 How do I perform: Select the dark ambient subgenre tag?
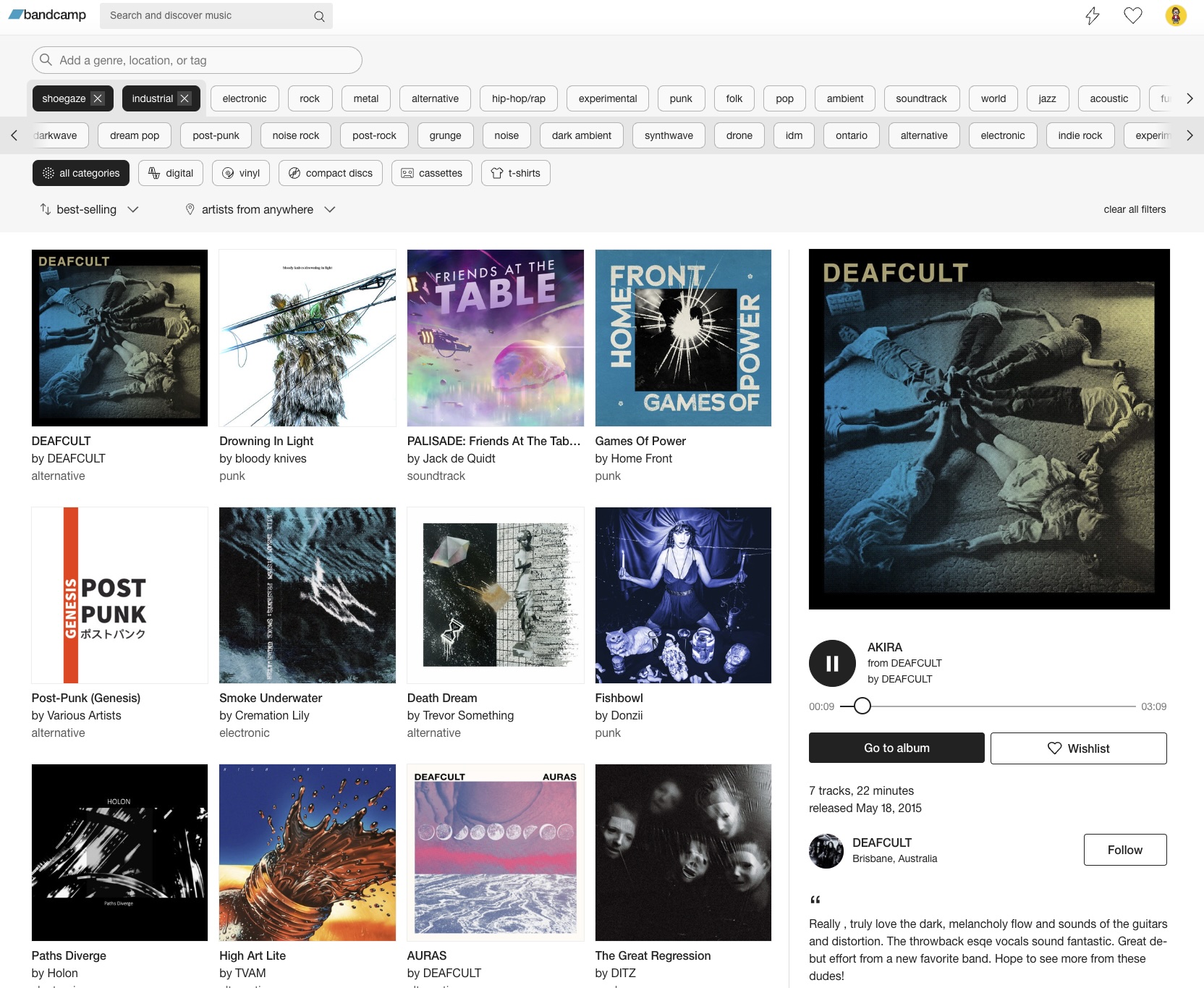click(x=582, y=135)
